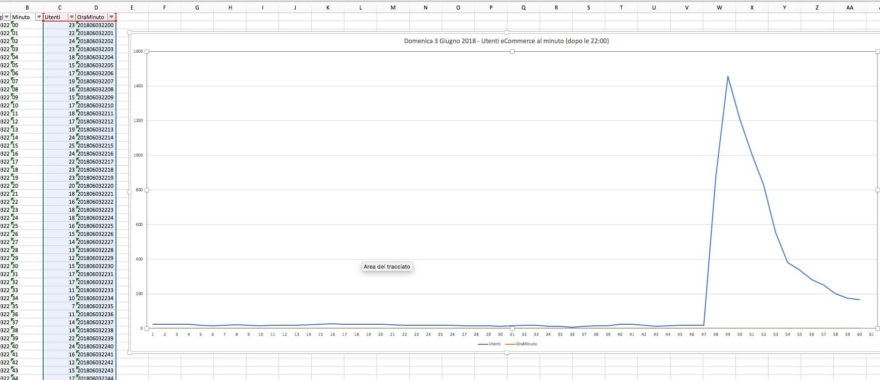Select Utenti value 10 beside 201806032234
The width and height of the screenshot is (880, 380).
[59, 299]
